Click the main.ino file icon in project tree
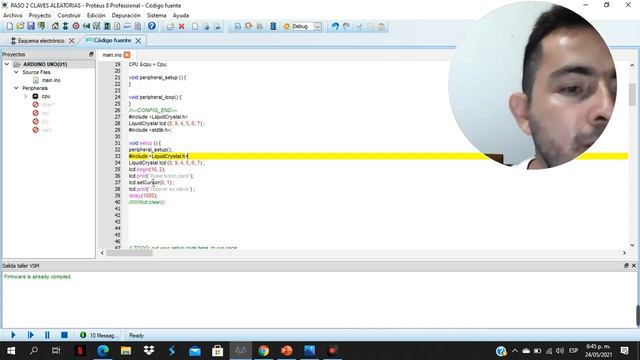640x360 pixels. point(36,80)
